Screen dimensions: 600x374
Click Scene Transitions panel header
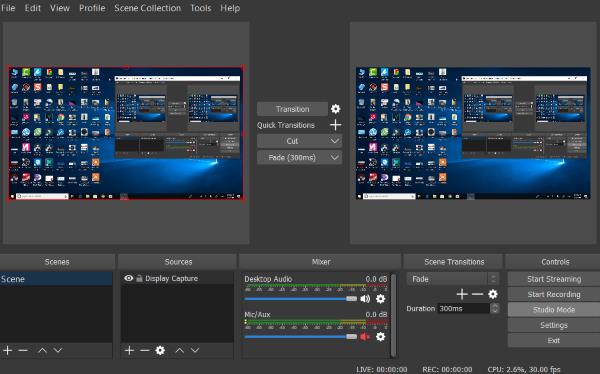(x=454, y=262)
